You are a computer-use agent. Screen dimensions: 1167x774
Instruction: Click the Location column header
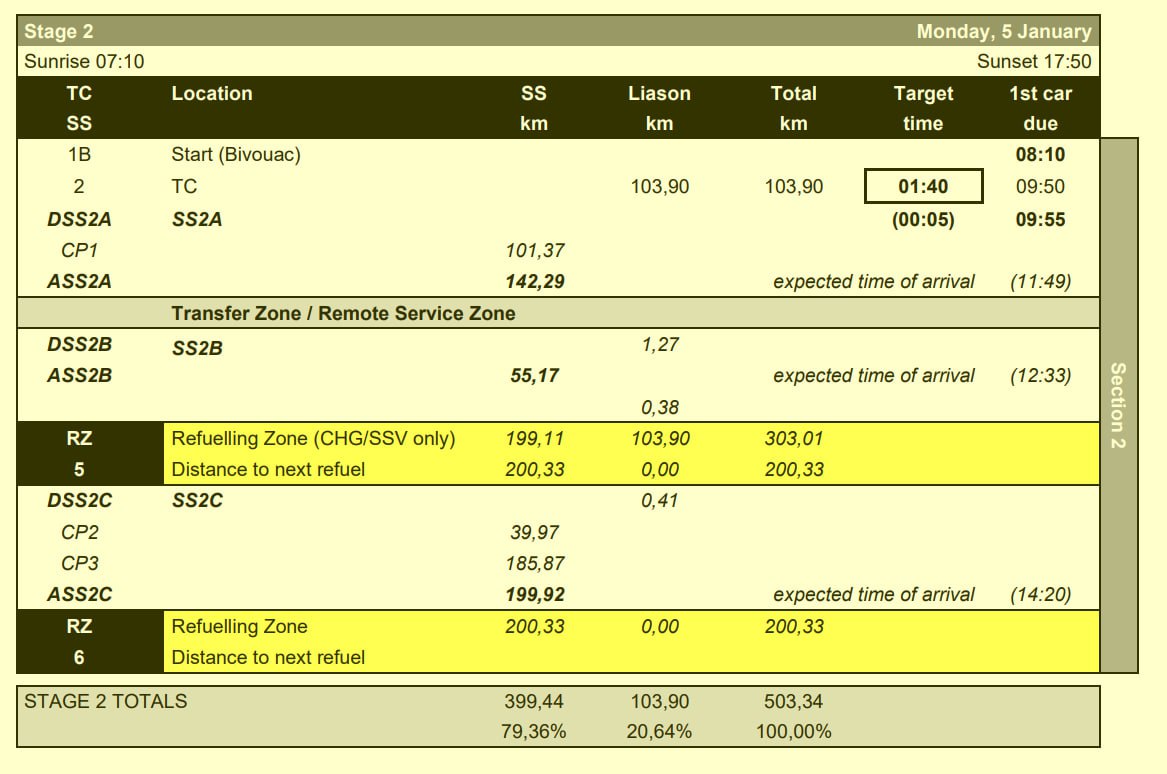(212, 94)
